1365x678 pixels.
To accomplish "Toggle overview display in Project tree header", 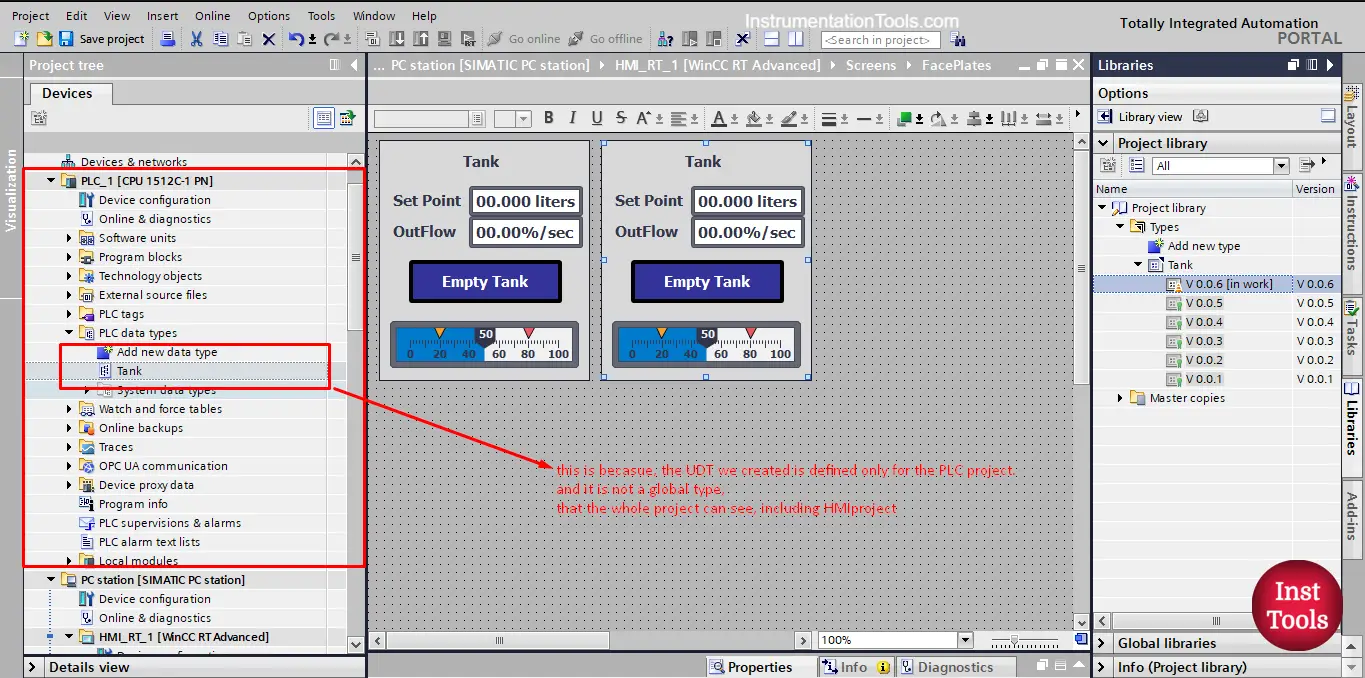I will tap(334, 65).
